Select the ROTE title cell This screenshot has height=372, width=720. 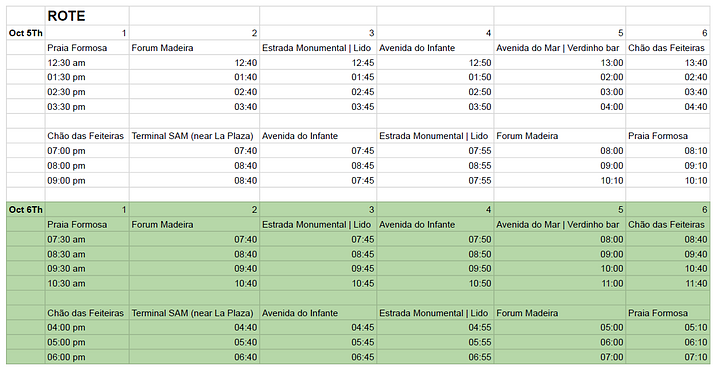pyautogui.click(x=87, y=16)
